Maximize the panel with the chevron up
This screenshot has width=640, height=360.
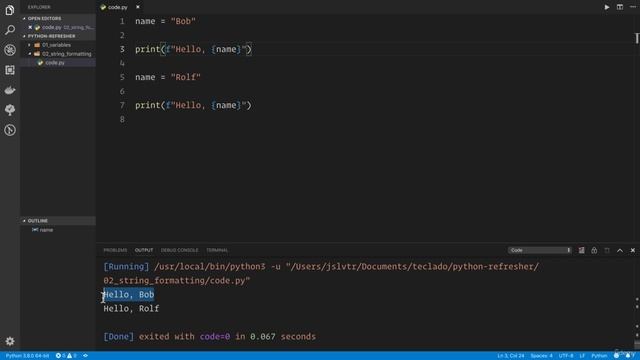click(x=620, y=250)
